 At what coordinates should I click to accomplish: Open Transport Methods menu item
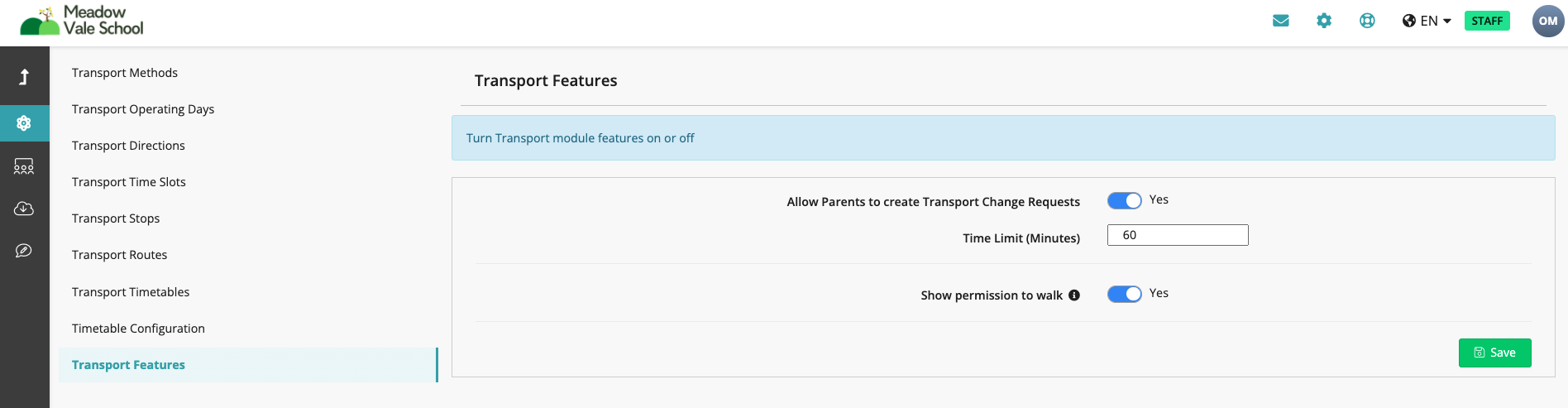coord(125,73)
